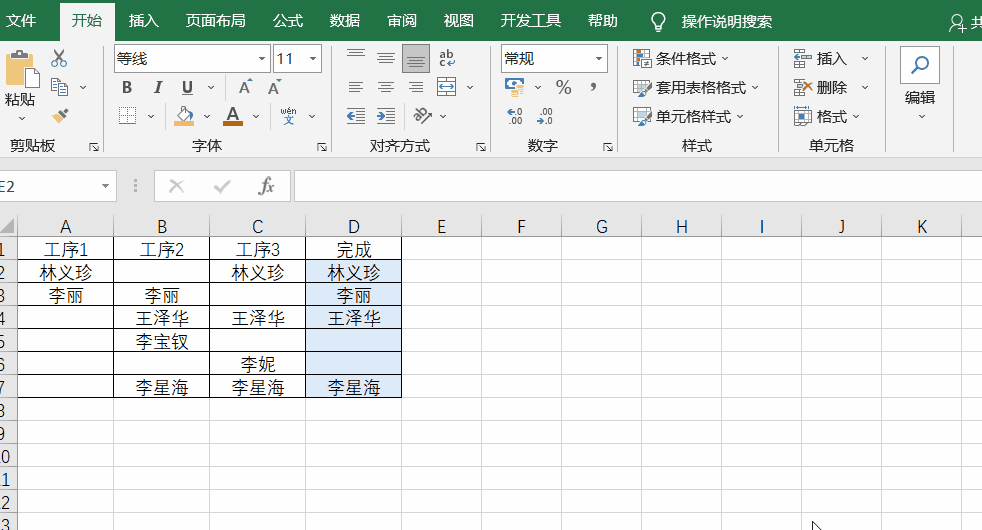Open the 文件 tab
982x530 pixels.
coord(21,21)
